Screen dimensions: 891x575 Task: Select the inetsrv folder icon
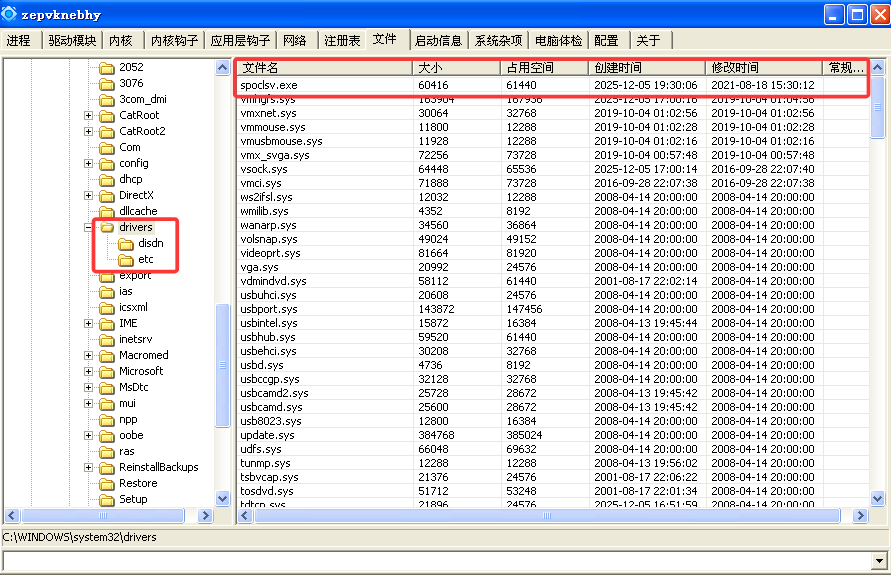(x=106, y=339)
